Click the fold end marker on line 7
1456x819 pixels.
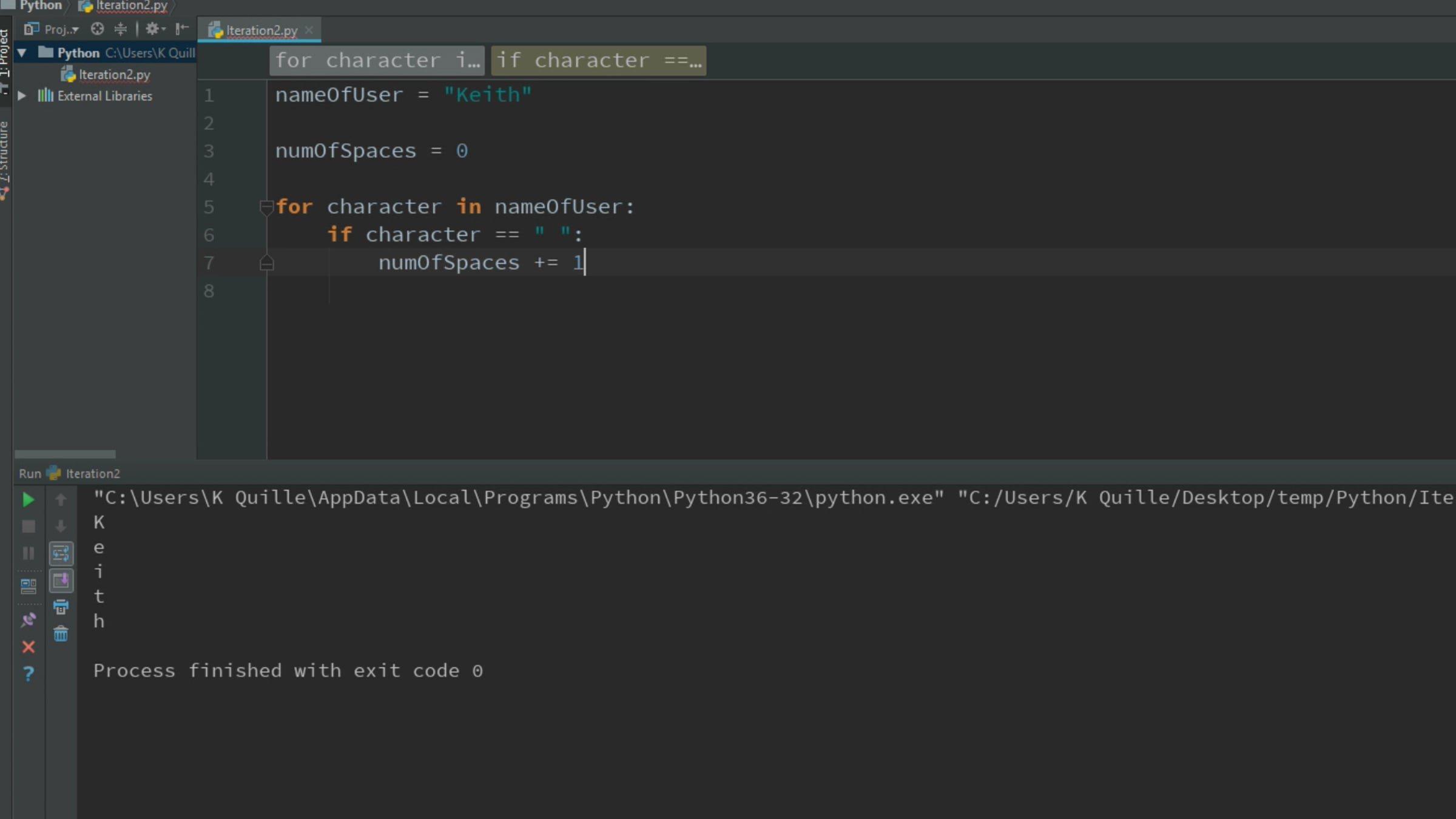[266, 263]
